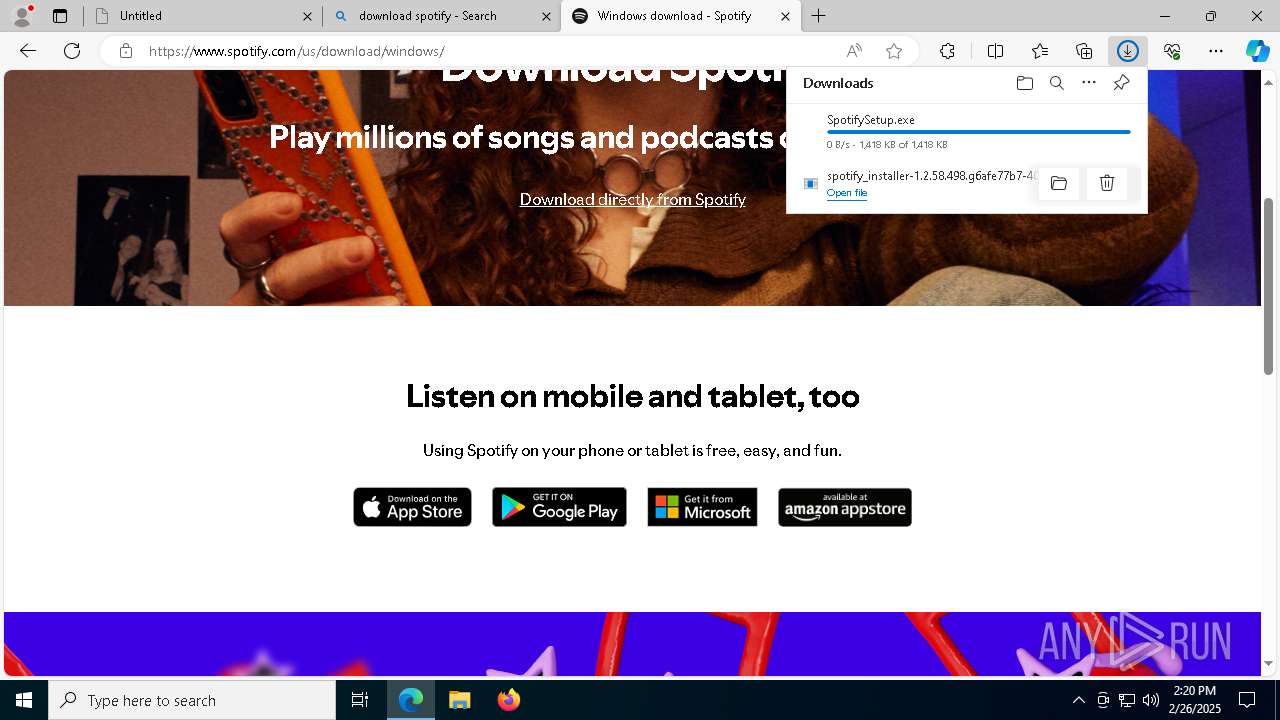Go back with the back arrow
Viewport: 1280px width, 720px height.
(28, 51)
